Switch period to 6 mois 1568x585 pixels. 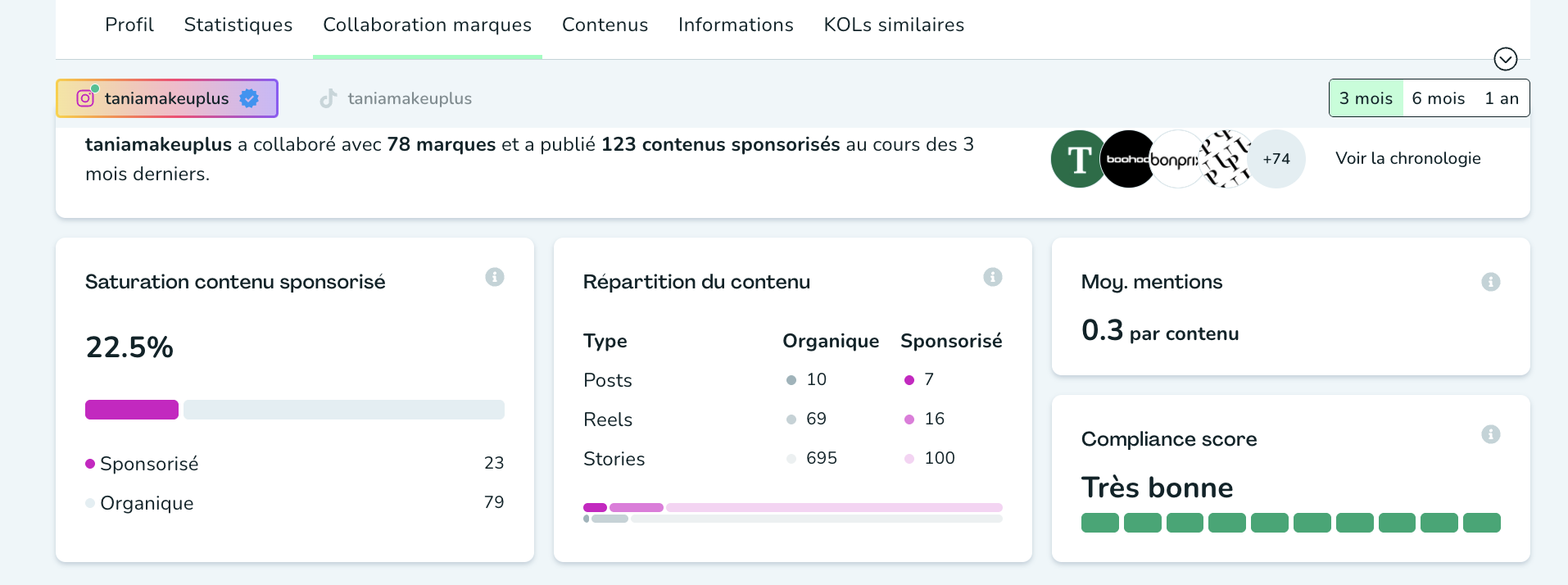(x=1438, y=98)
